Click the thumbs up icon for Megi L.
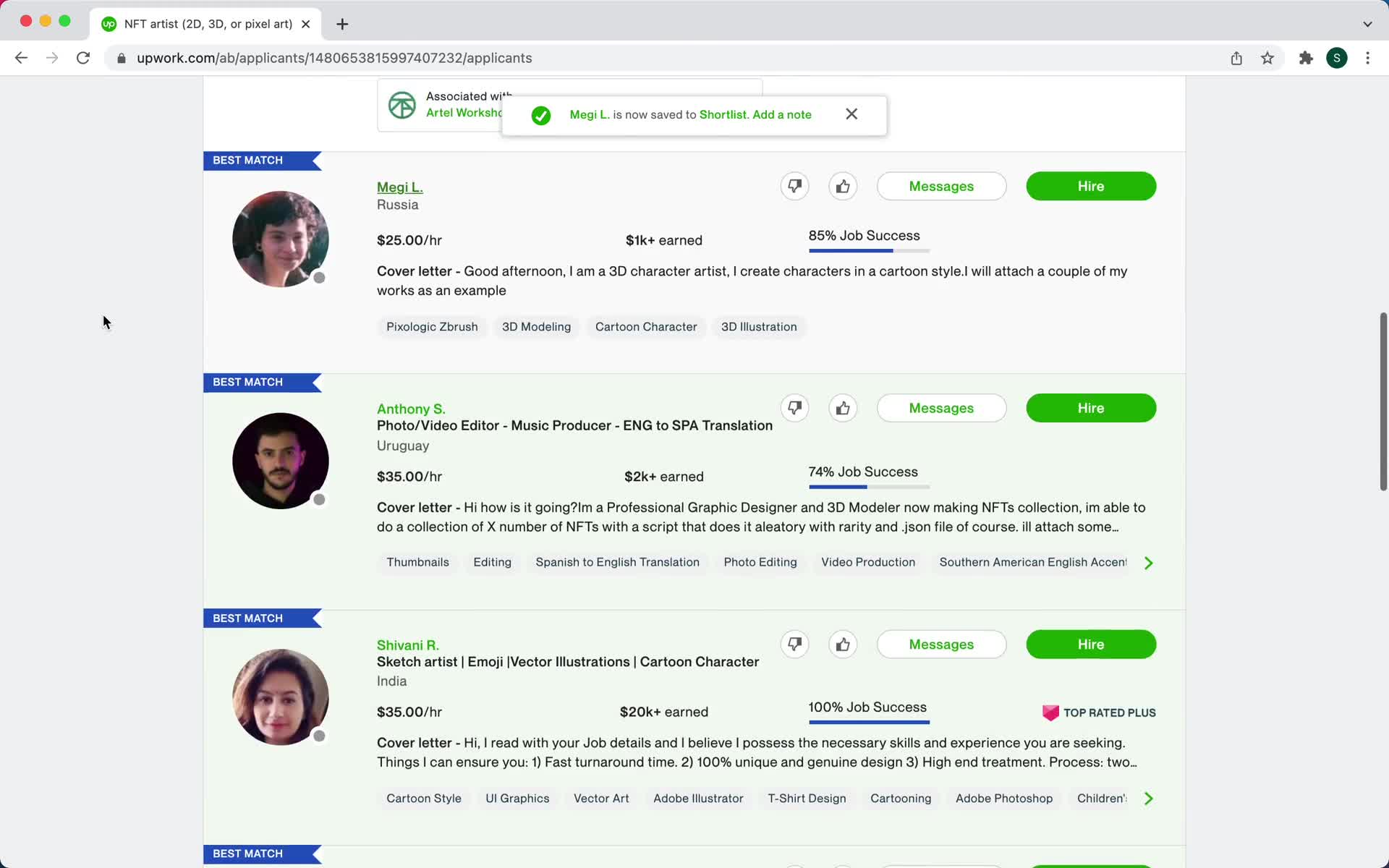1389x868 pixels. click(843, 186)
